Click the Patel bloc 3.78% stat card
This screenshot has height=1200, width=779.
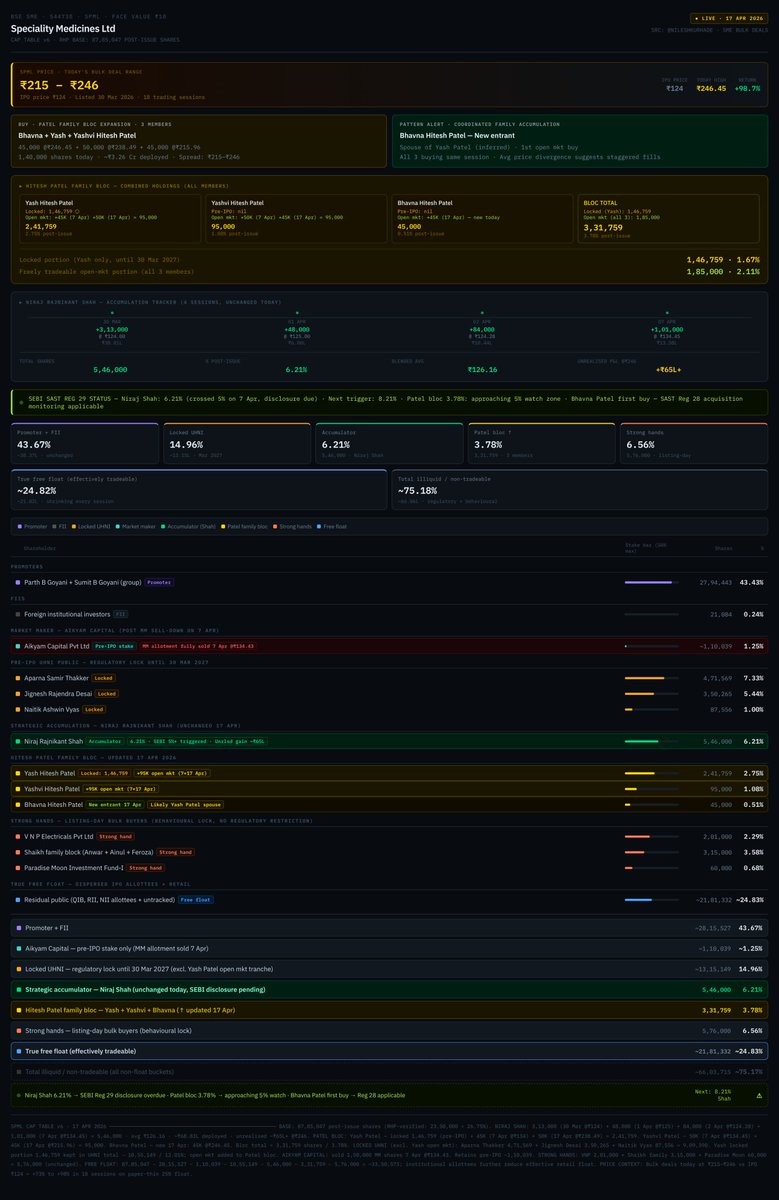click(540, 443)
